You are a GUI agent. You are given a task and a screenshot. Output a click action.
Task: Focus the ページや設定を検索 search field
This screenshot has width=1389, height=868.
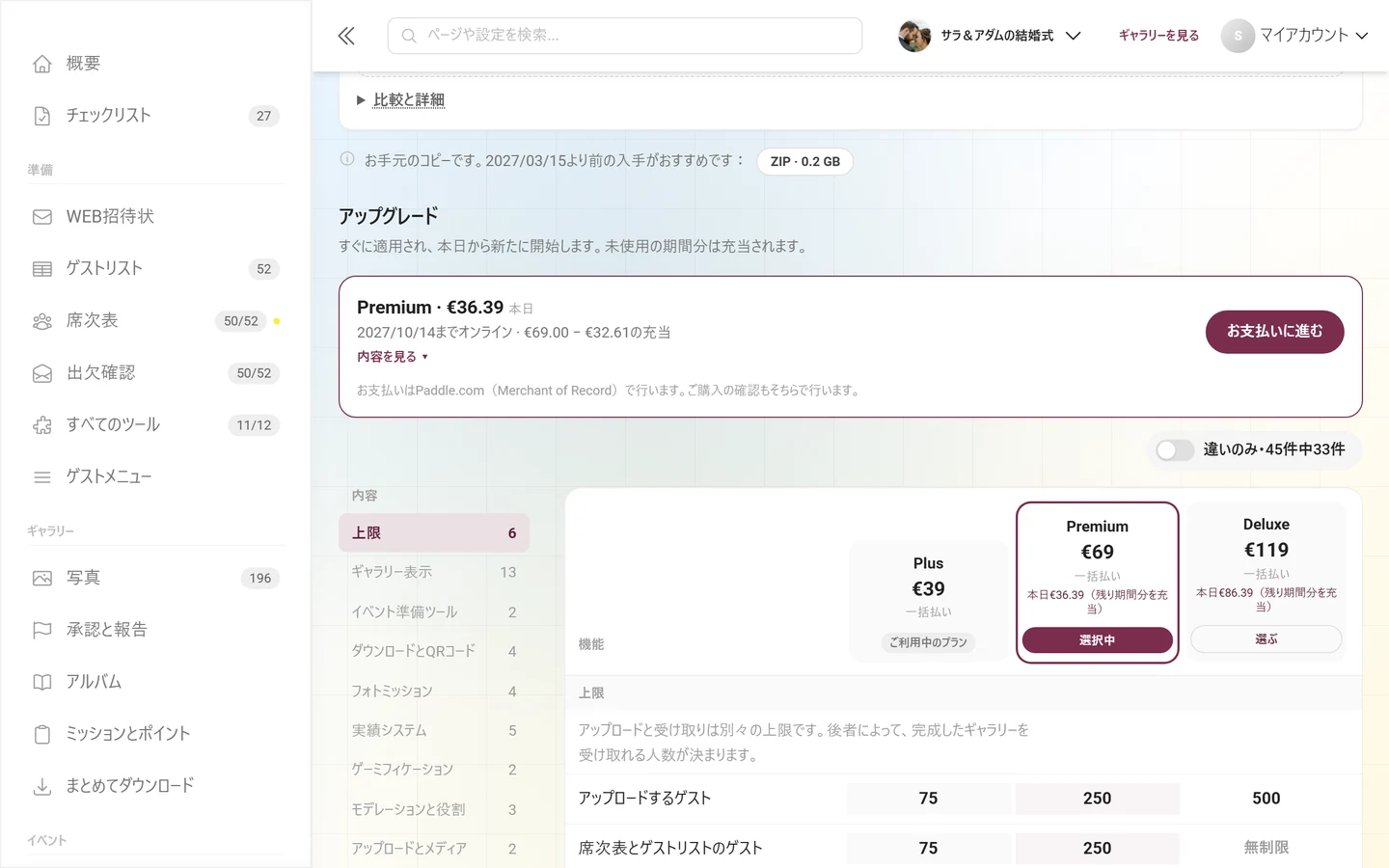[625, 36]
